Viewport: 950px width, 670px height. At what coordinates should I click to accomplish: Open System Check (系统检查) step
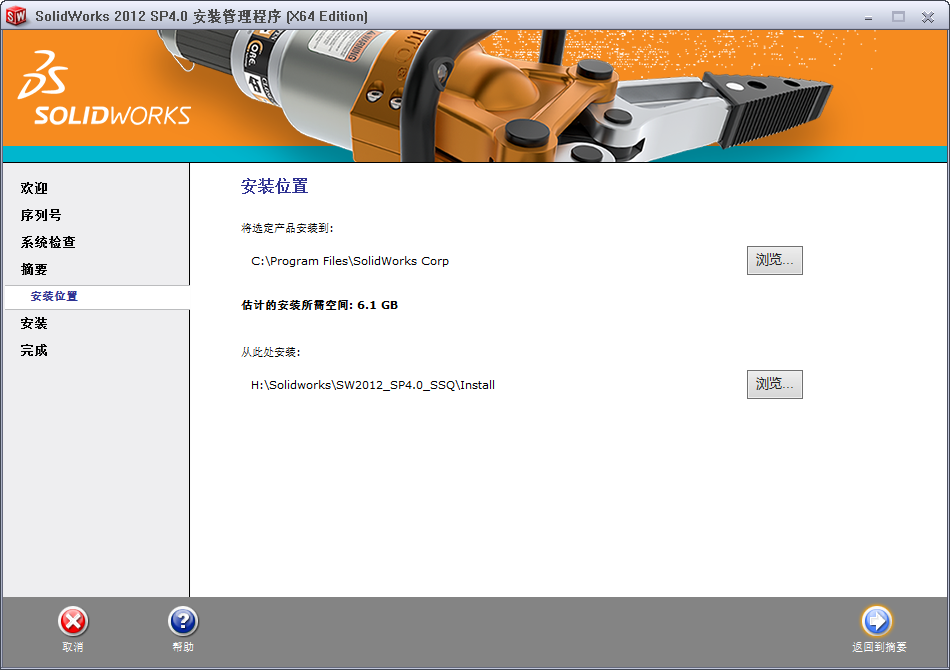coord(48,242)
